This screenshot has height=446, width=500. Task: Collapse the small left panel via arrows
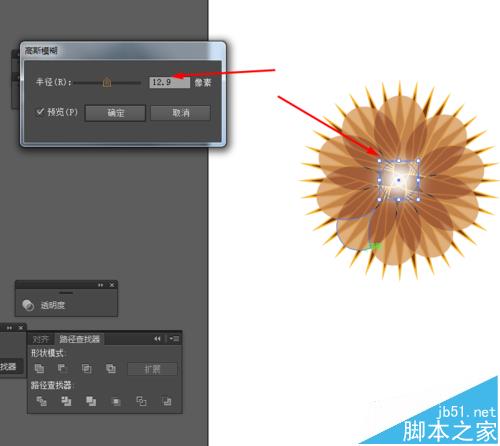[9, 328]
